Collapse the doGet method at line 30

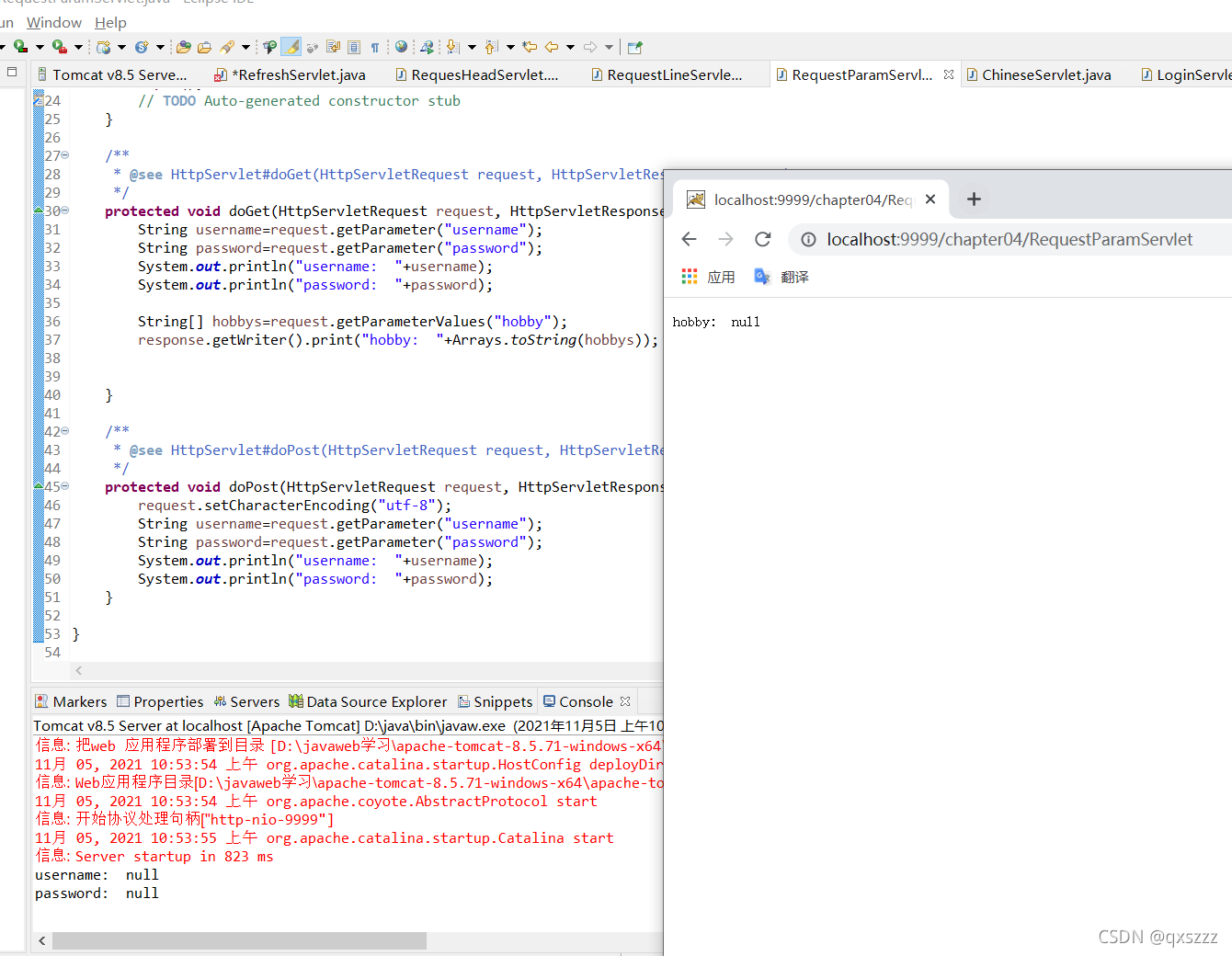coord(65,211)
